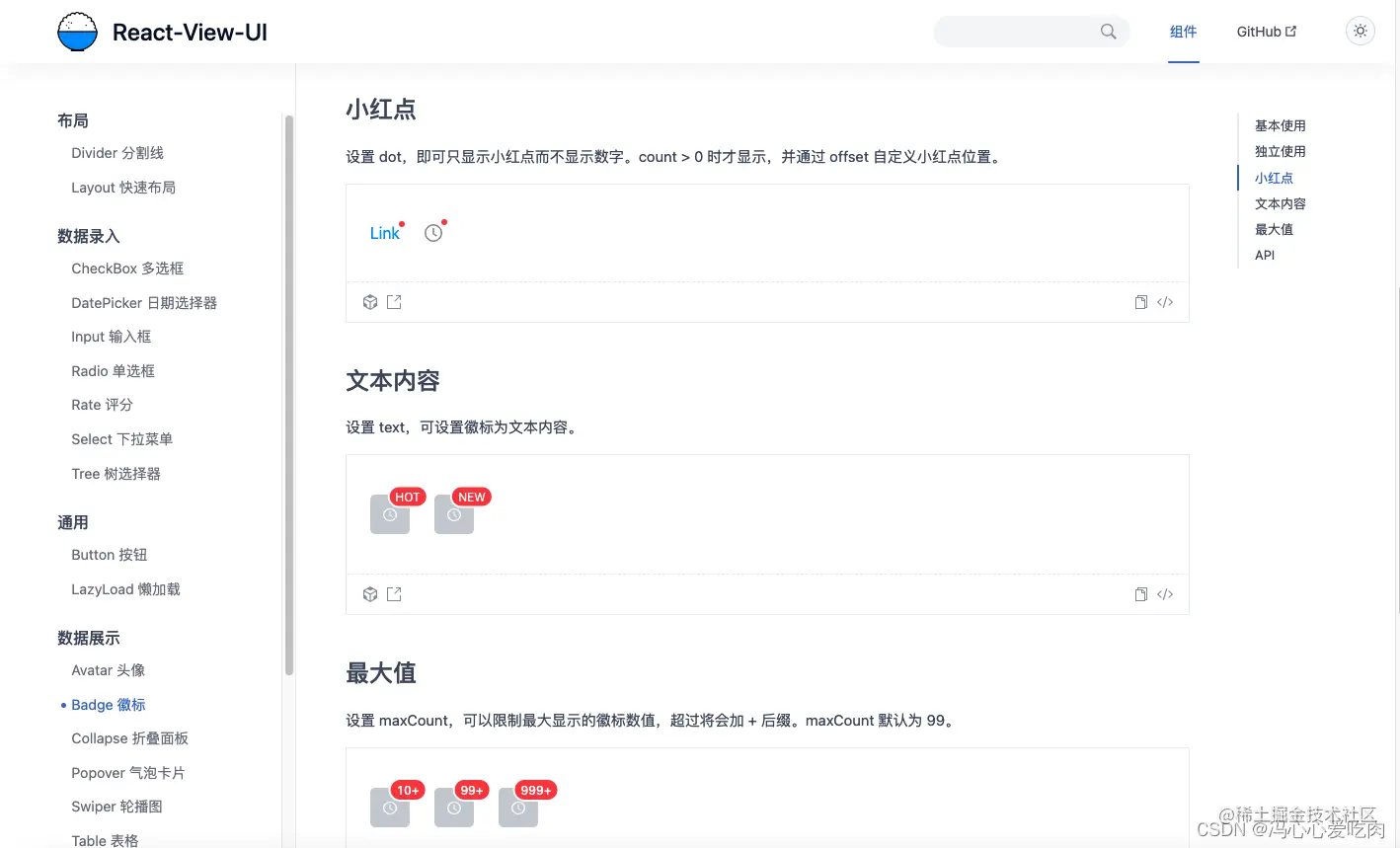Jump to the API anchor on the right

1265,255
